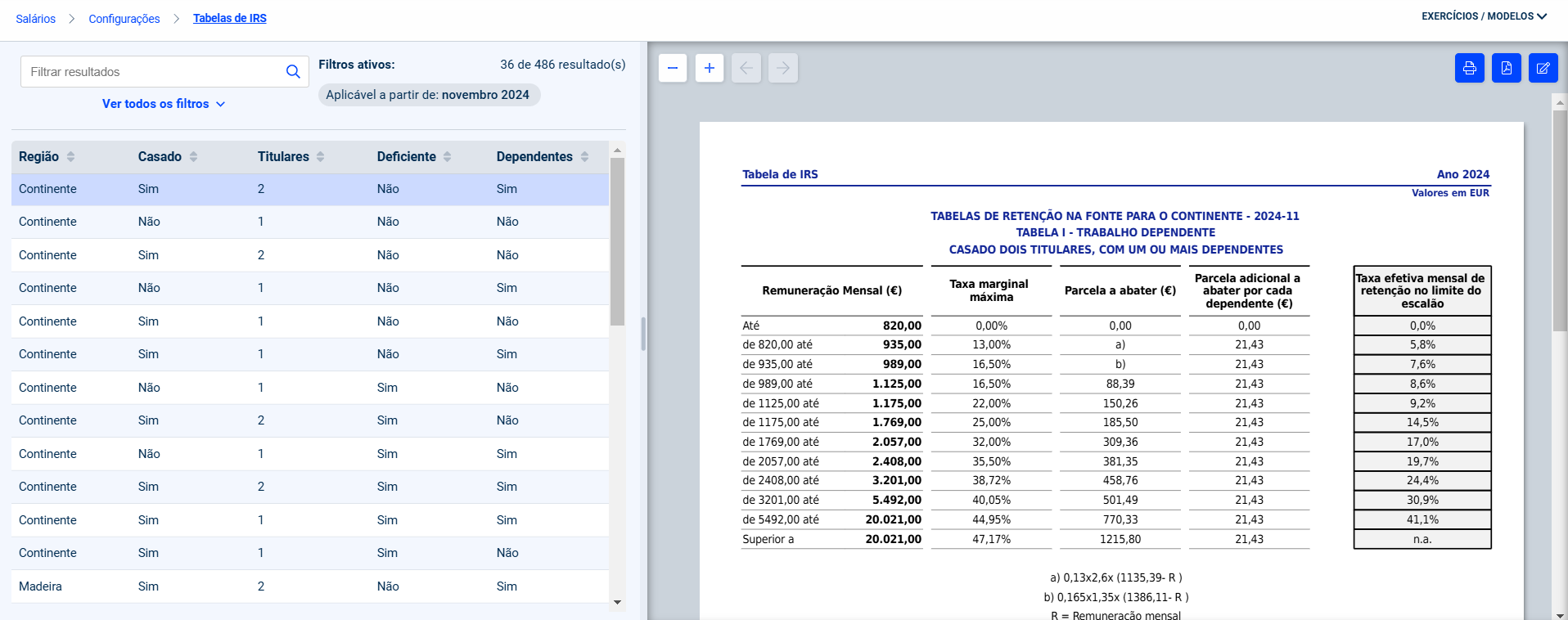Open Tabelas de IRS breadcrumb link

(230, 18)
